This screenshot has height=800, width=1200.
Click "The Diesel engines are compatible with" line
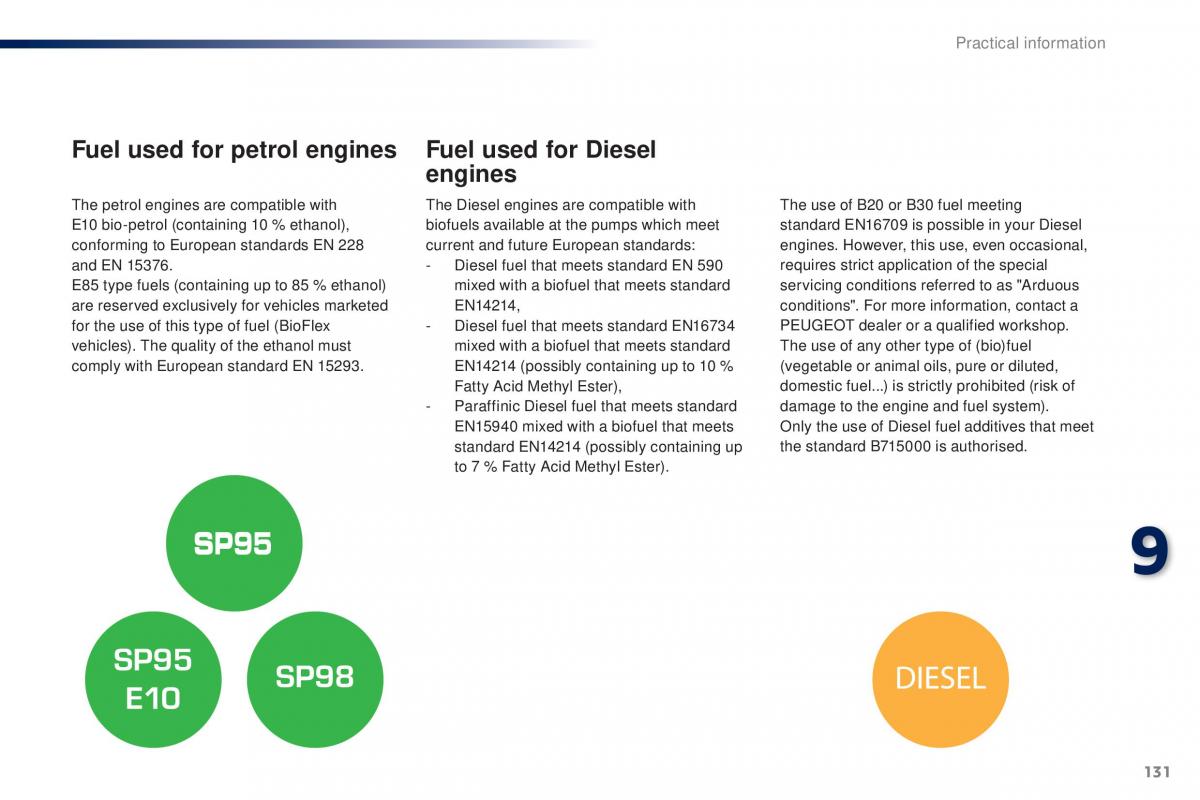click(560, 205)
